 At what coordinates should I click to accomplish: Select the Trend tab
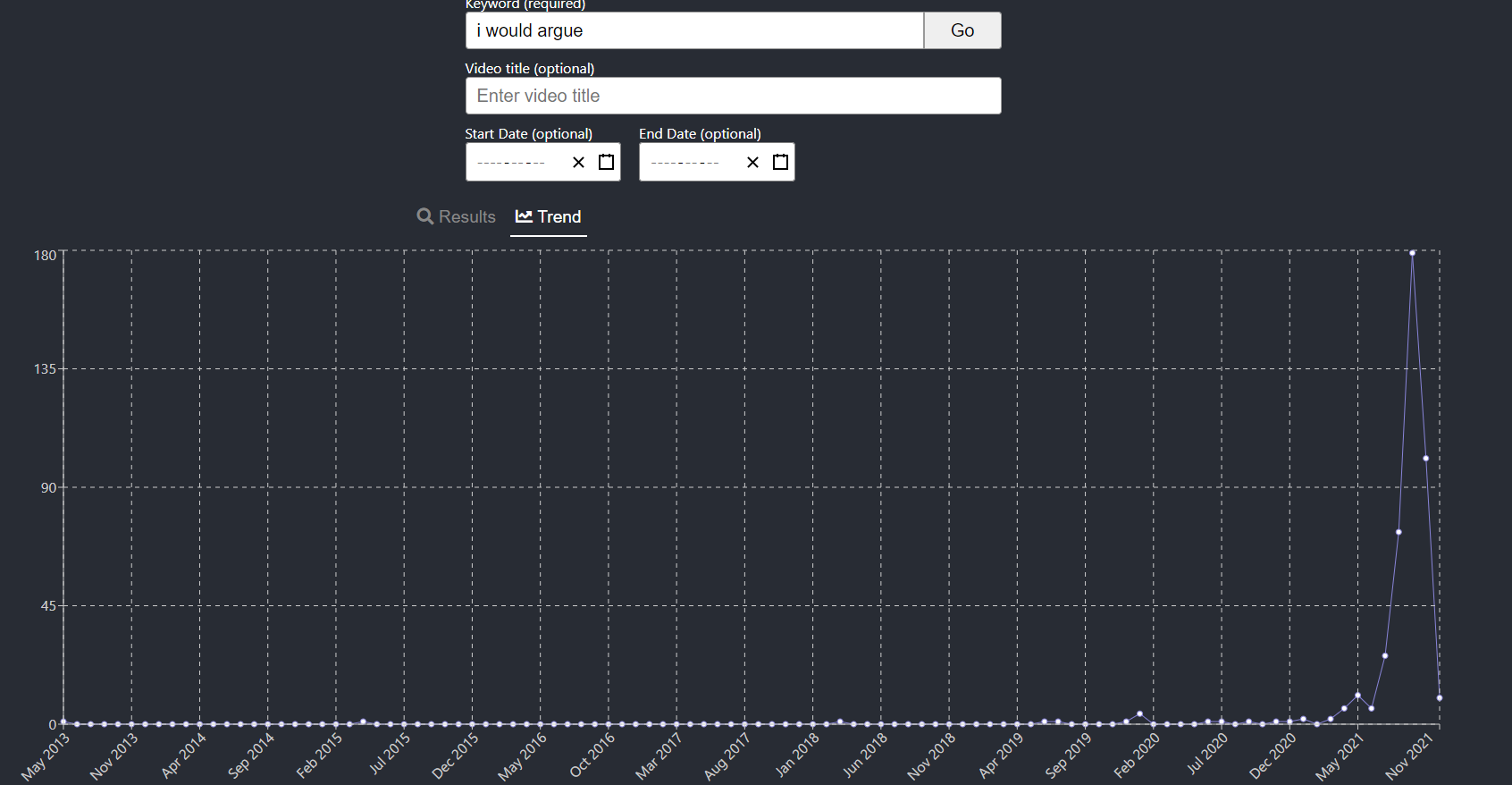click(549, 216)
